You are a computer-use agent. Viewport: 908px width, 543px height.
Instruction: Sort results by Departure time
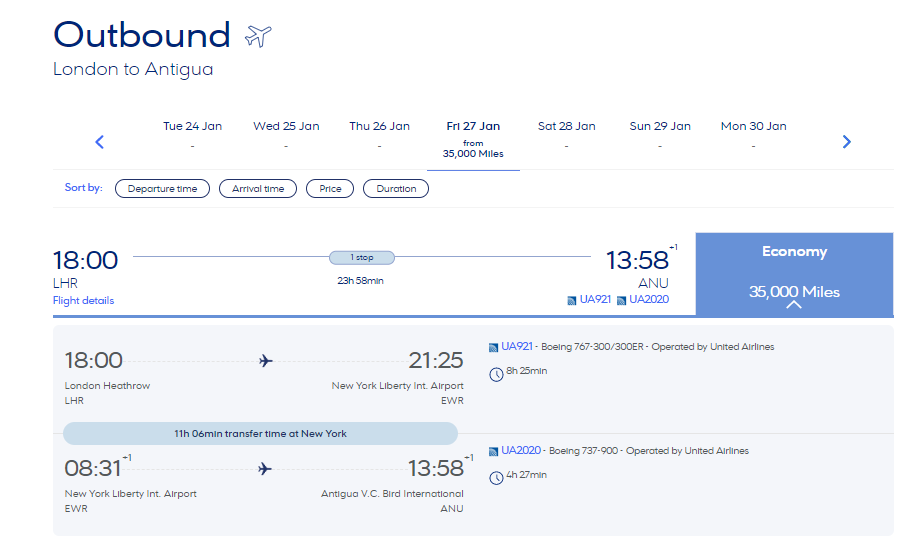coord(162,189)
